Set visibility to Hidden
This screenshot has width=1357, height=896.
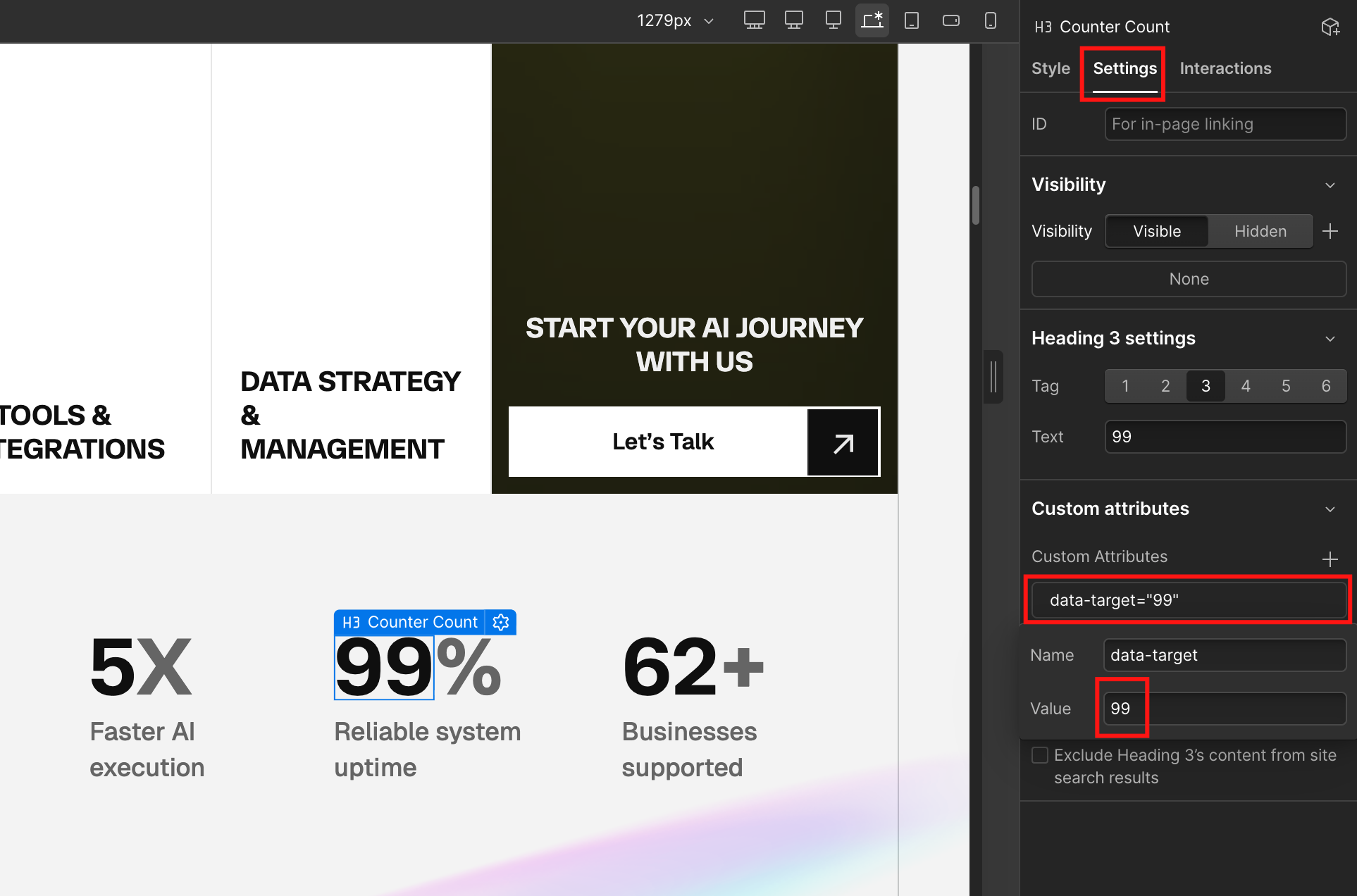(x=1260, y=231)
